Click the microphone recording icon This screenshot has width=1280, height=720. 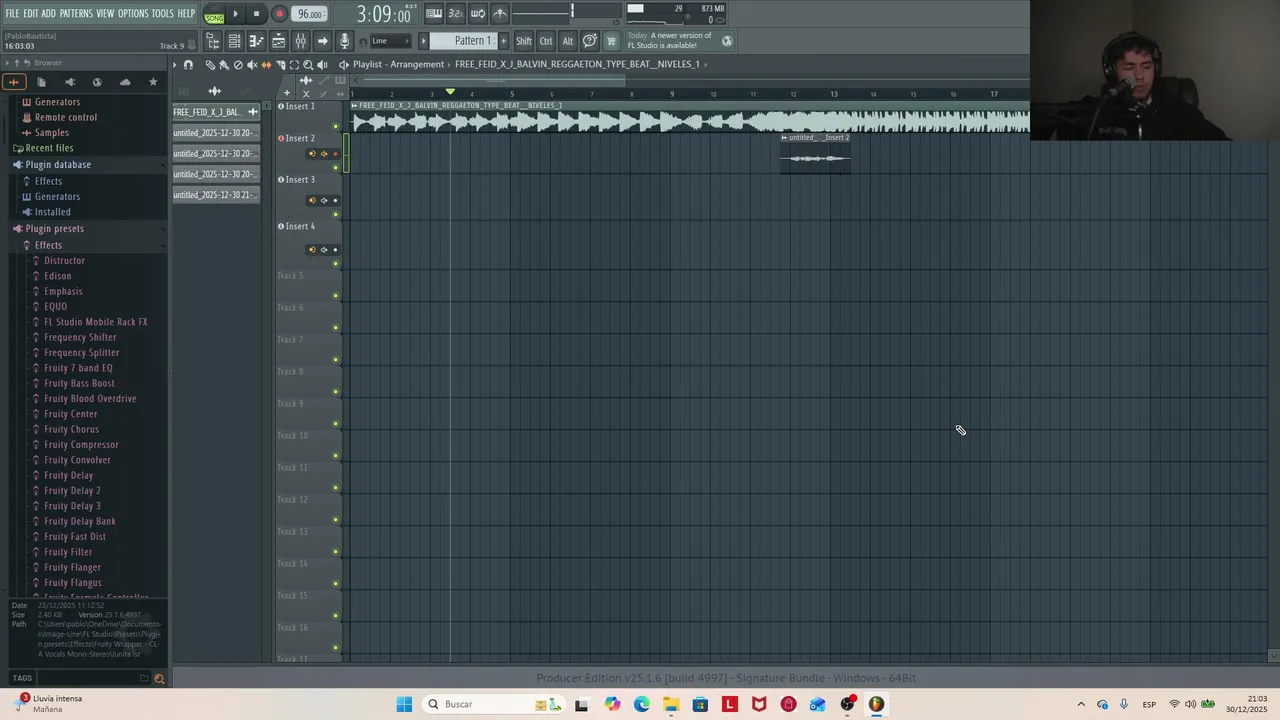pyautogui.click(x=344, y=41)
